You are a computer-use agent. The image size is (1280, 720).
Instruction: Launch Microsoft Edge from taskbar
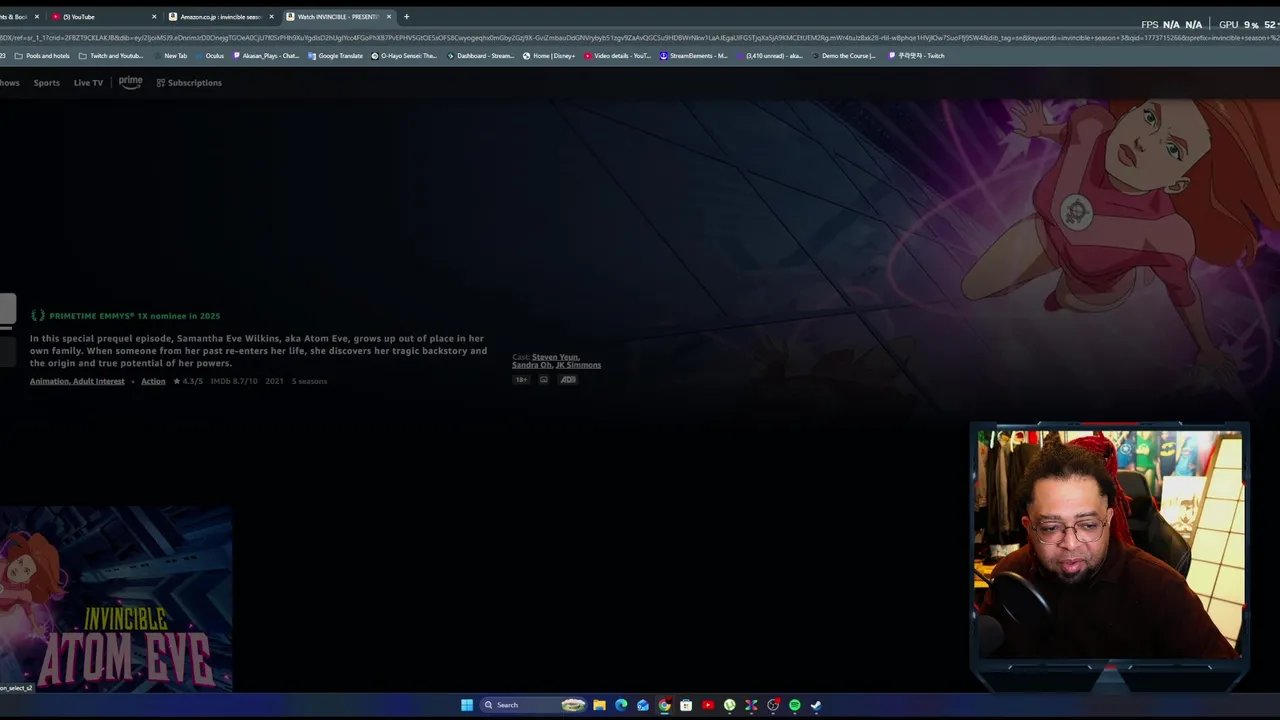[x=621, y=705]
